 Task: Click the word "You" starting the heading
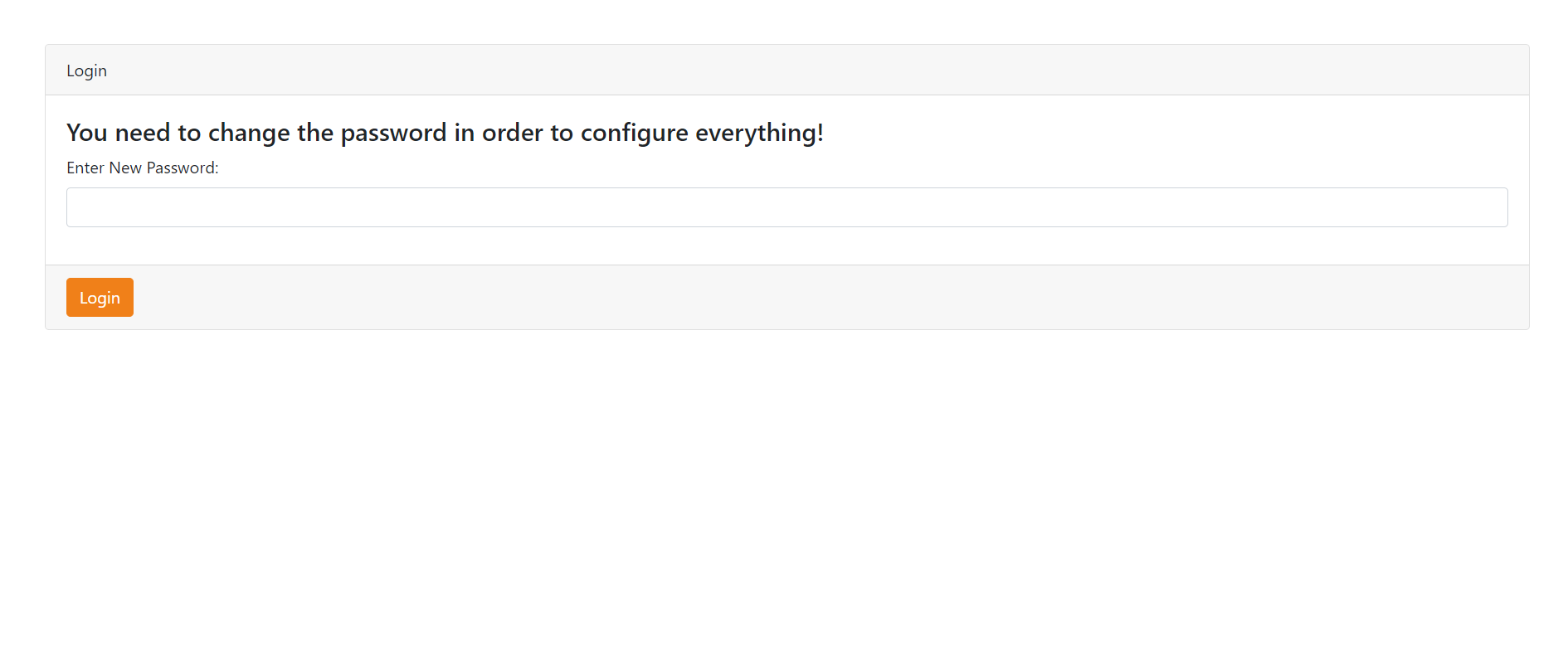pos(87,133)
